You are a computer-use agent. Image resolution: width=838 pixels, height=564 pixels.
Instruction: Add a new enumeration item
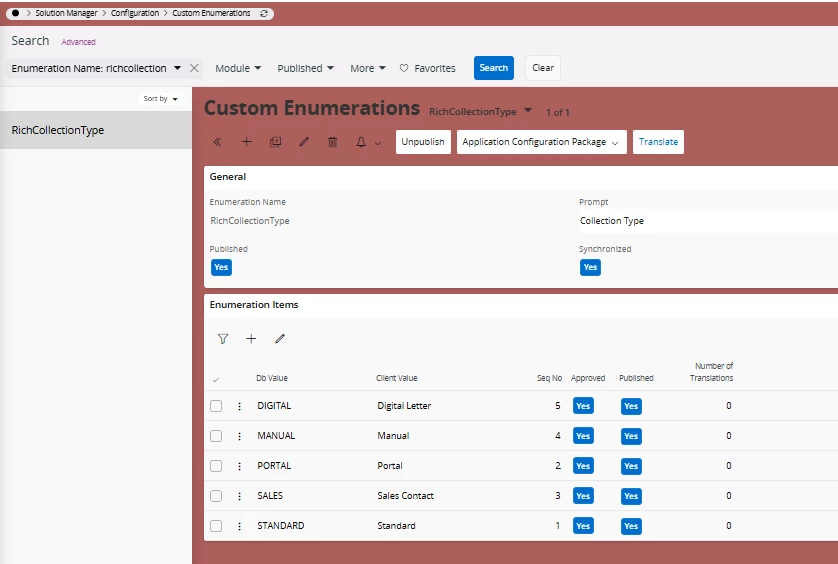point(251,338)
